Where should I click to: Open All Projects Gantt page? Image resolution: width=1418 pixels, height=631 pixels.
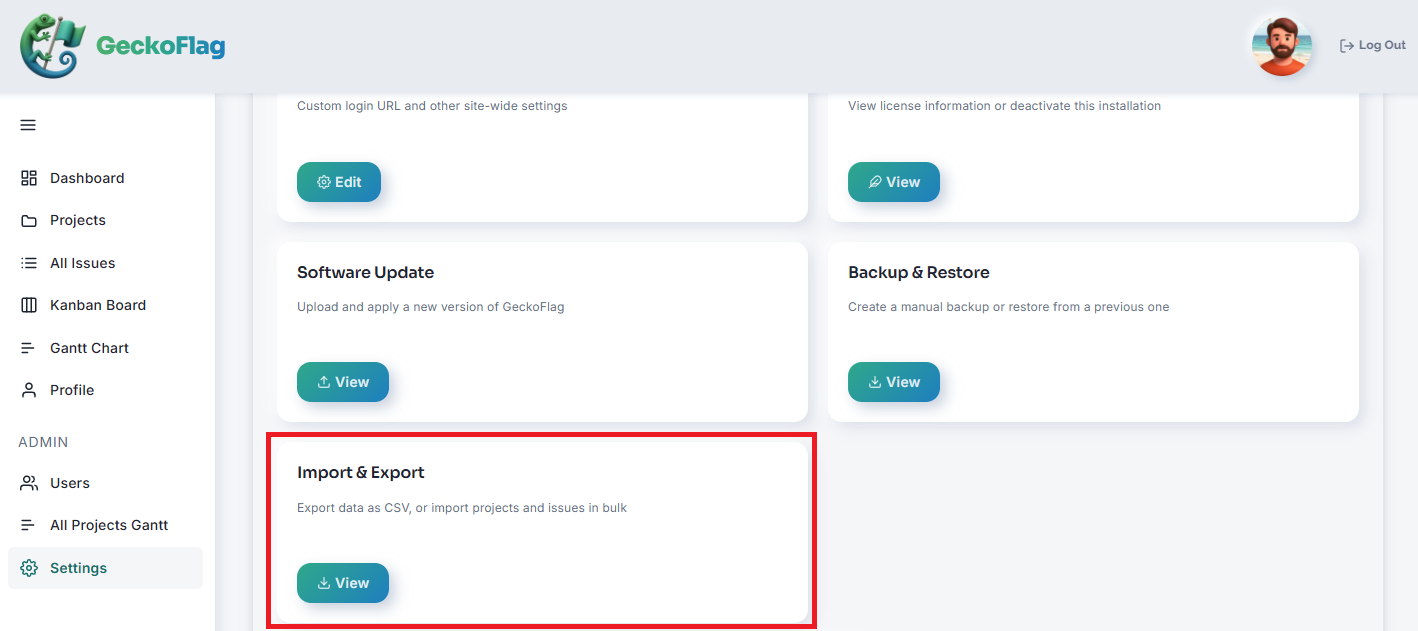(105, 525)
